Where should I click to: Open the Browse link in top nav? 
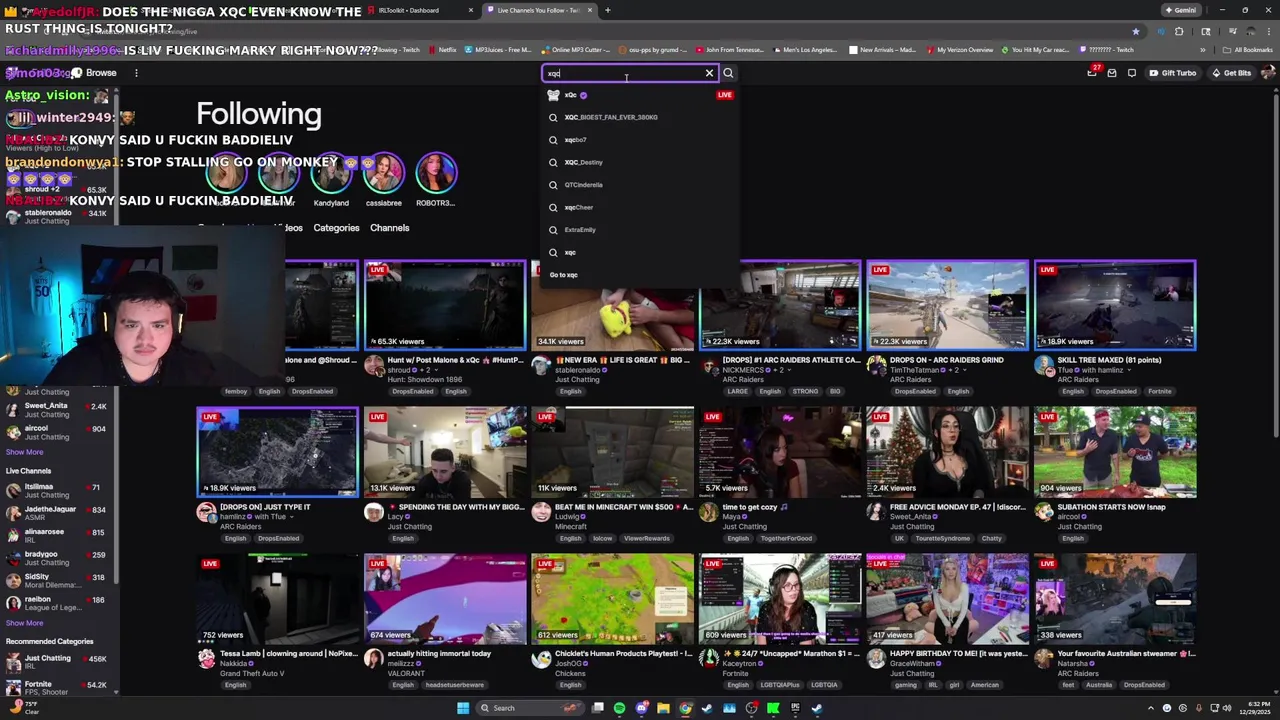[101, 73]
